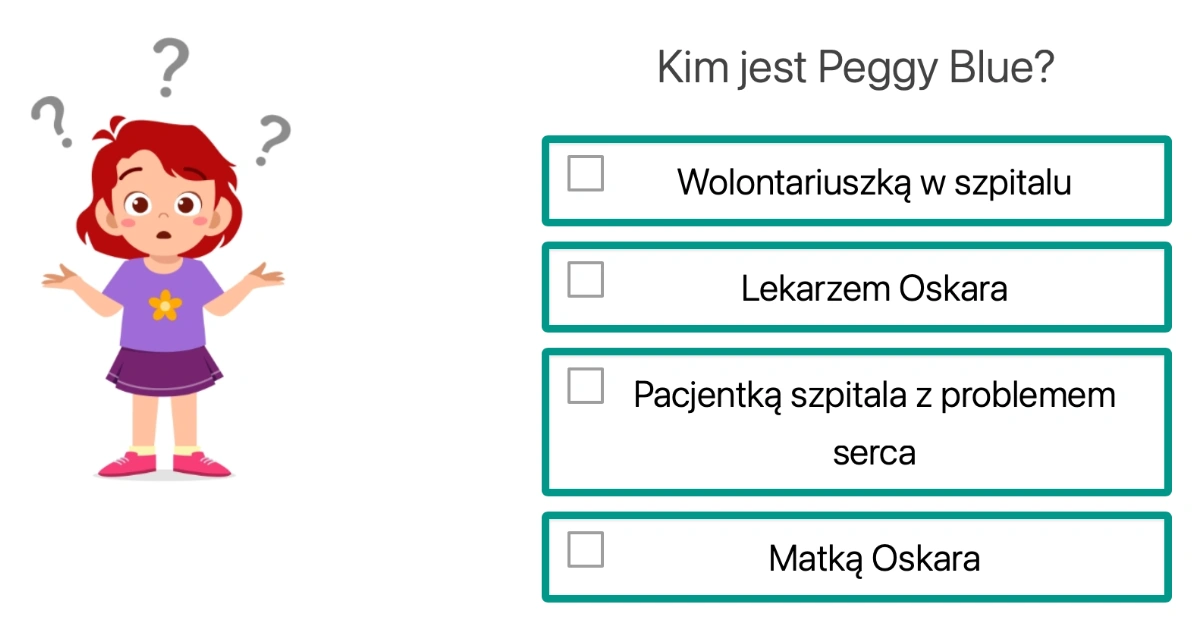1200x630 pixels.
Task: Click the girl's pink shoes
Action: 164,464
